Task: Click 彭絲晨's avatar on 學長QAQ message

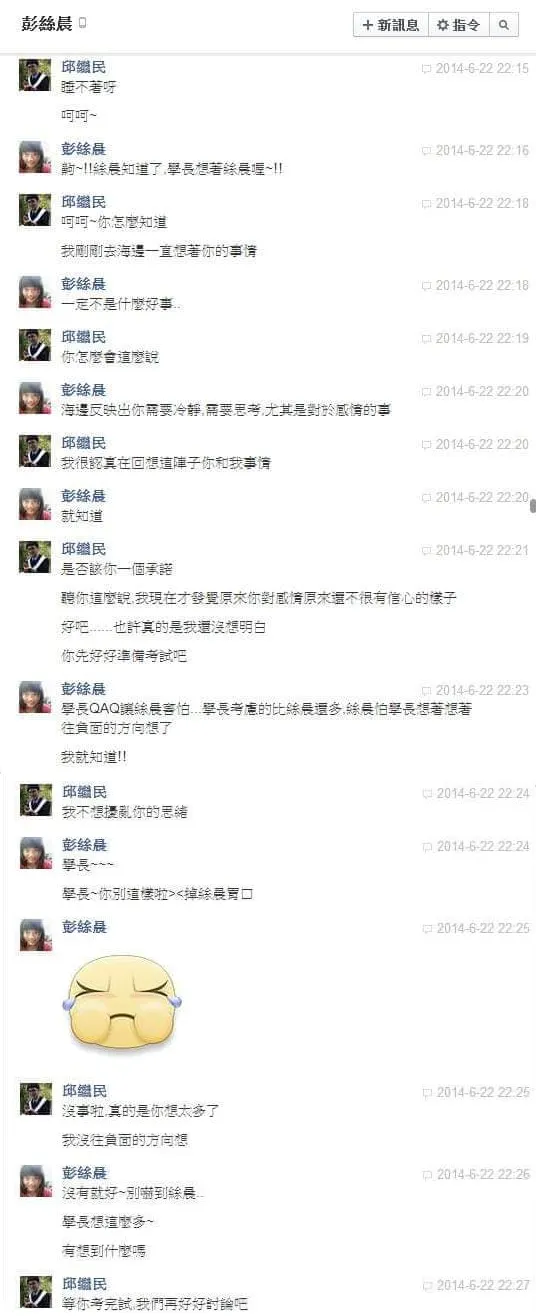Action: [35, 697]
